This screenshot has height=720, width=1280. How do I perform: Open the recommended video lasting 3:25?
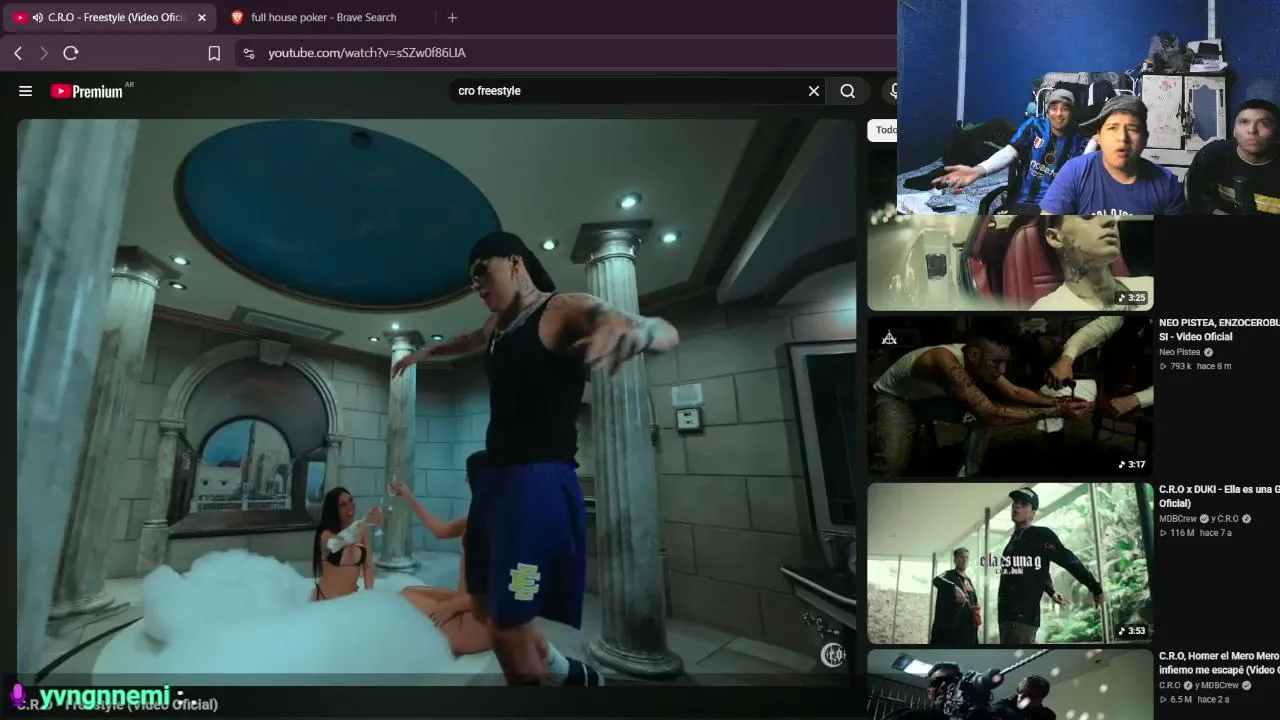(1010, 262)
